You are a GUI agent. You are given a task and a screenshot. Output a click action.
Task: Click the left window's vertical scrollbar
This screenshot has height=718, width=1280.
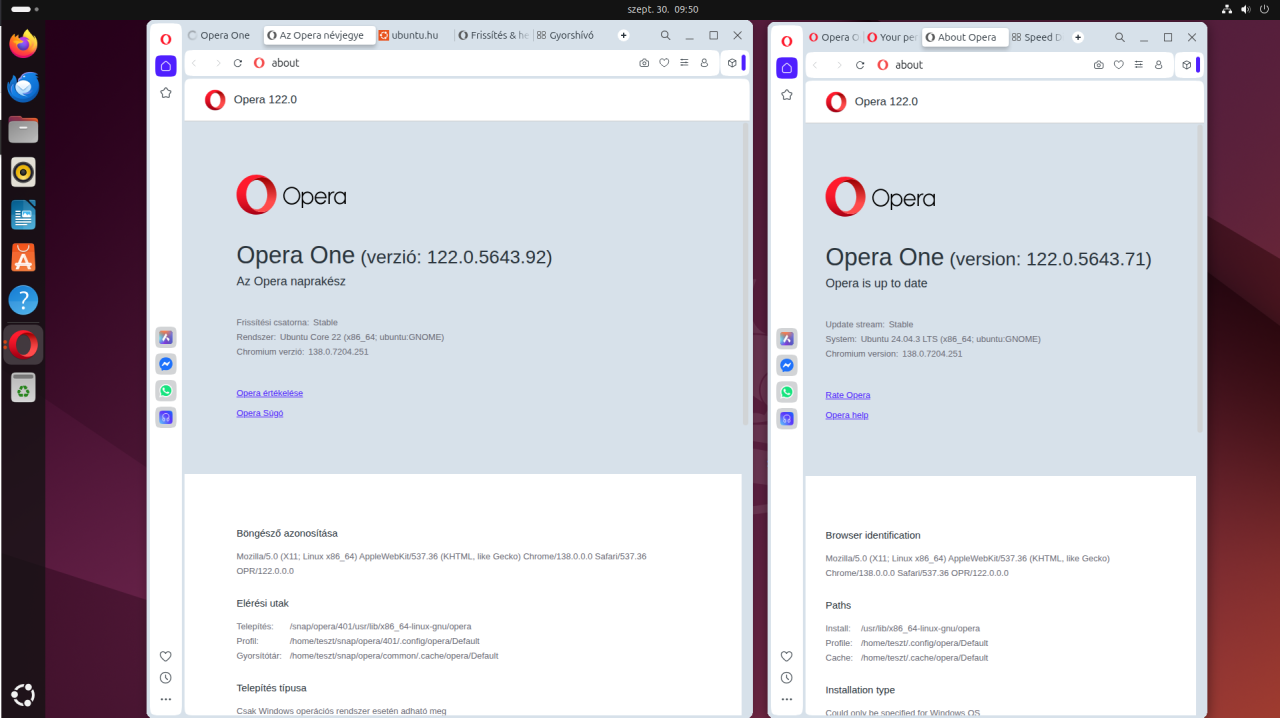click(745, 270)
